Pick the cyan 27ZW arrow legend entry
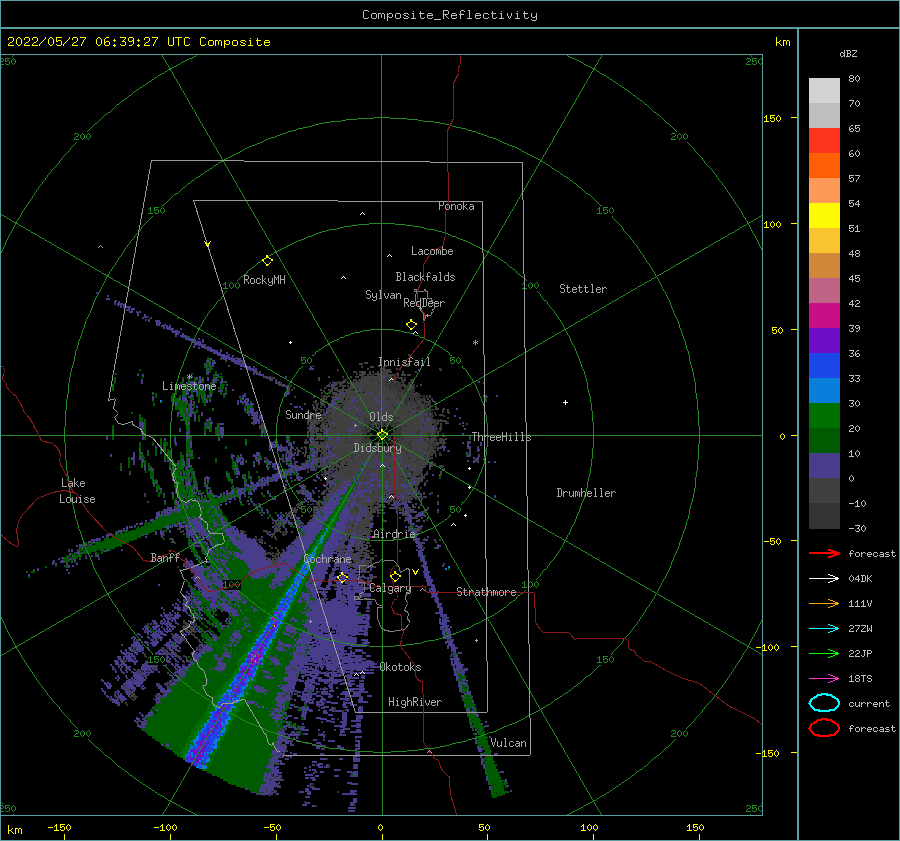The height and width of the screenshot is (841, 900). tap(824, 629)
